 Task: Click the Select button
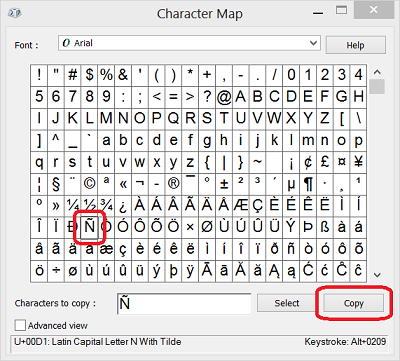287,303
